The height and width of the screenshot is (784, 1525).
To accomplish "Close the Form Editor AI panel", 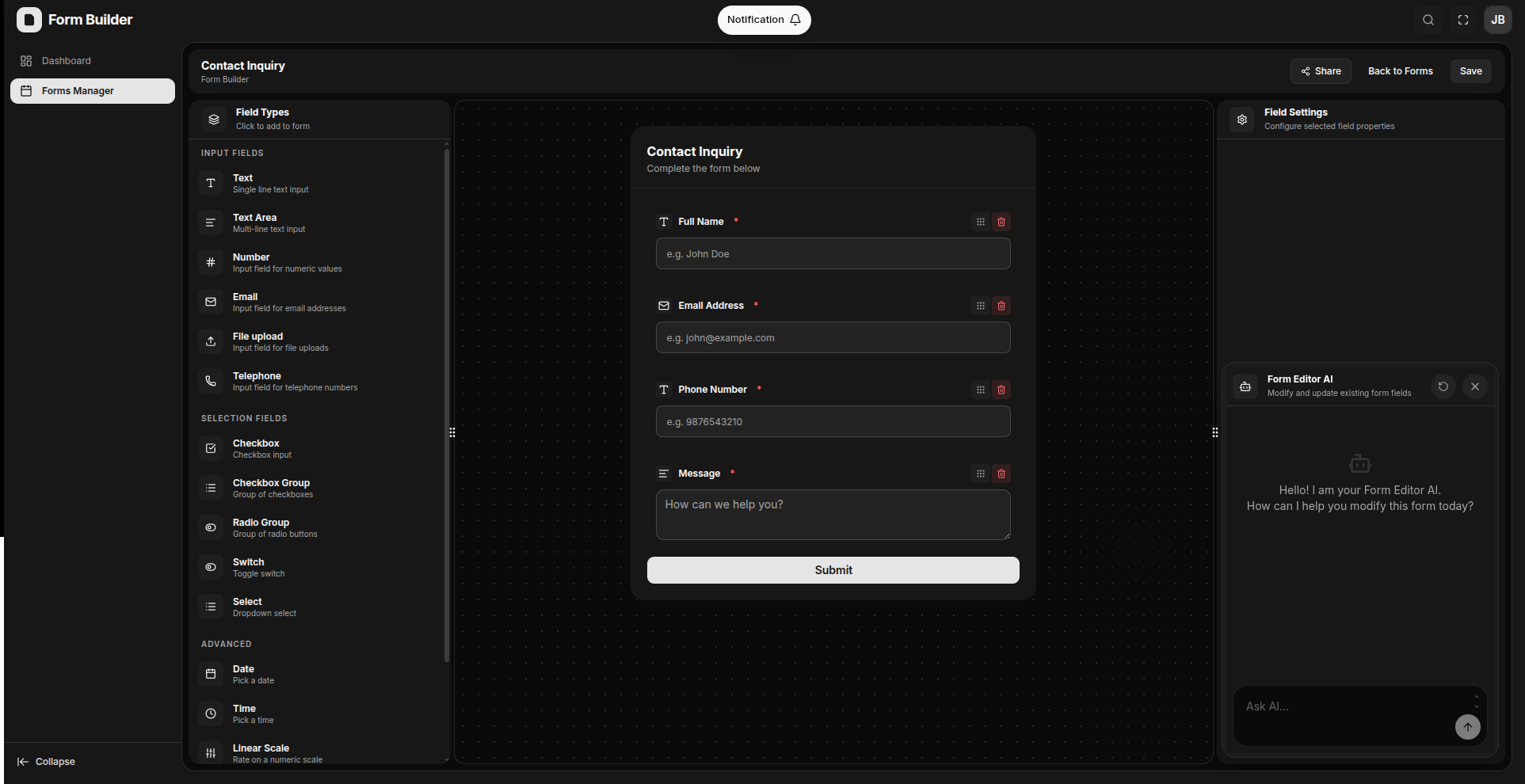I will [1475, 386].
